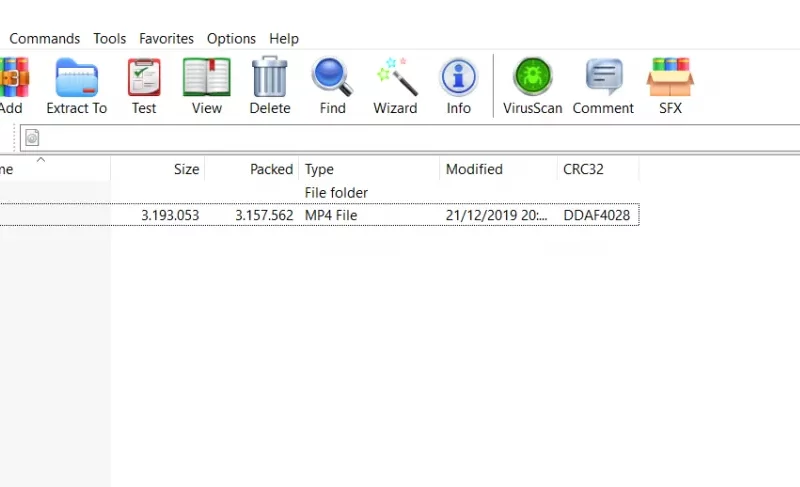This screenshot has width=800, height=487.
Task: Add an archive Comment
Action: pyautogui.click(x=604, y=77)
